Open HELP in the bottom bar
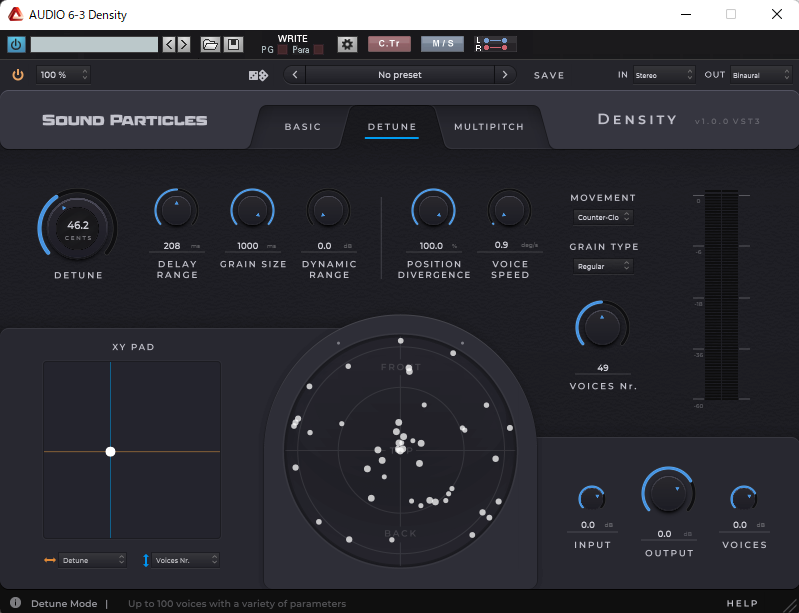Screen dimensions: 799x613 (742, 603)
